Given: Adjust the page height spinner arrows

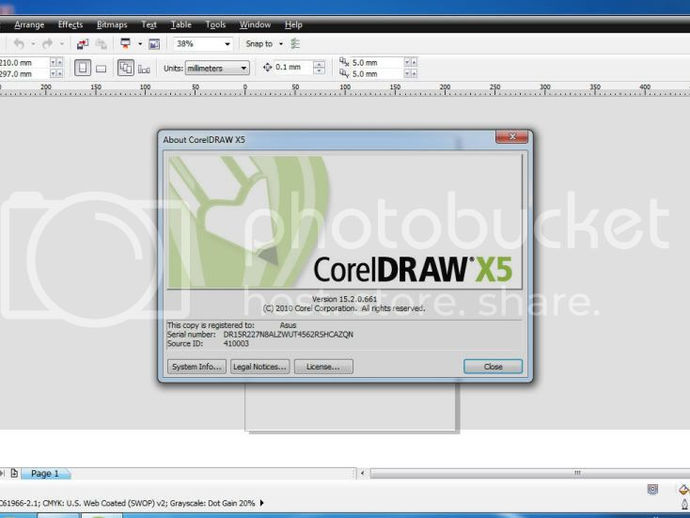Looking at the screenshot, I should [x=56, y=74].
